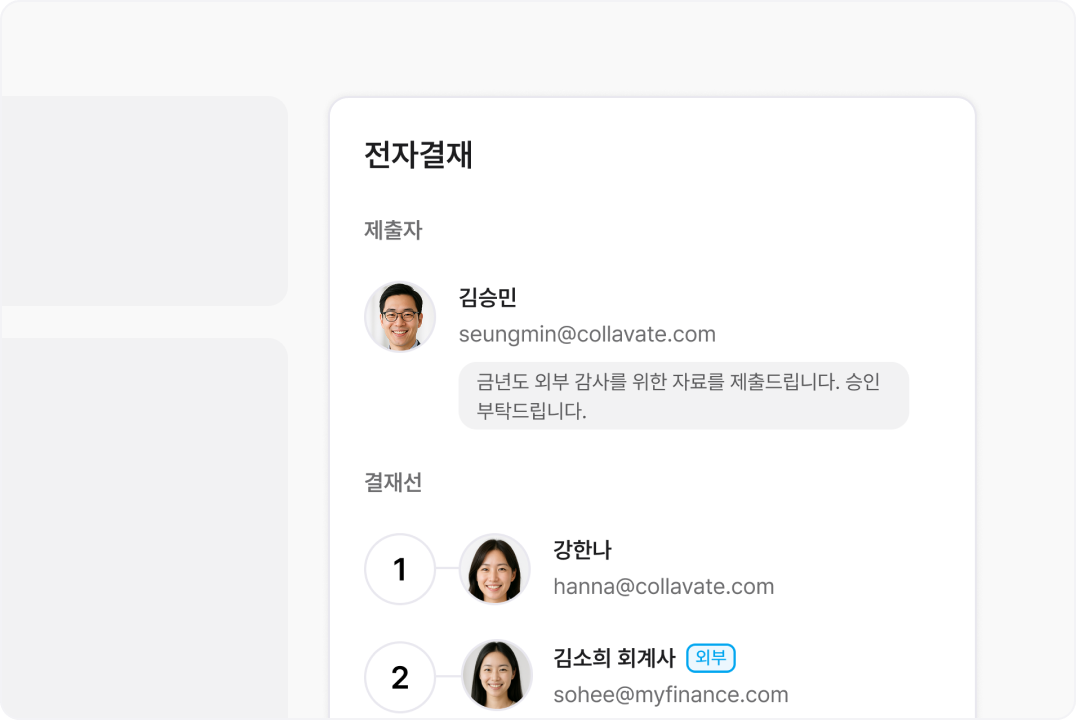Click 강한나's profile avatar
The image size is (1076, 721).
pos(495,569)
